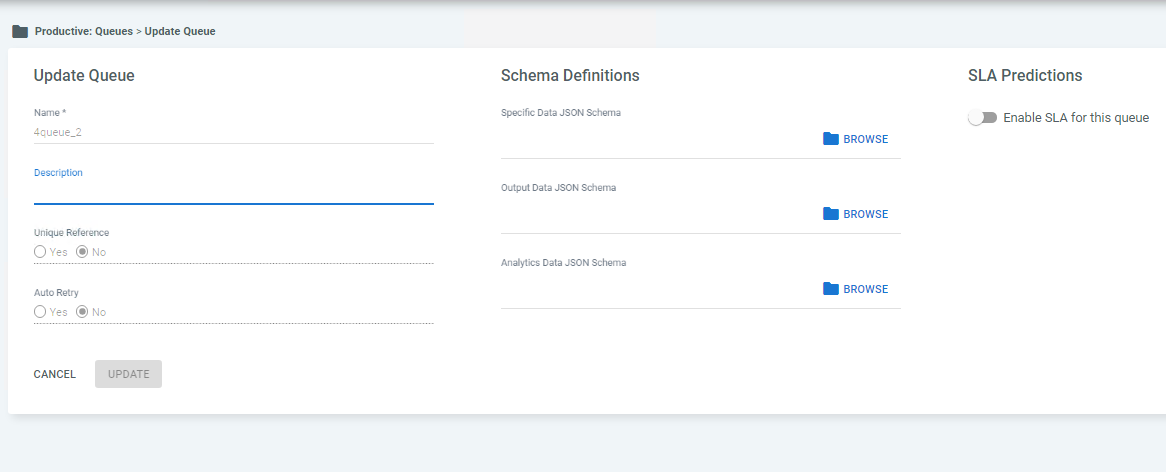Go to Productive: Queues breadcrumb
Image resolution: width=1166 pixels, height=472 pixels.
(84, 32)
